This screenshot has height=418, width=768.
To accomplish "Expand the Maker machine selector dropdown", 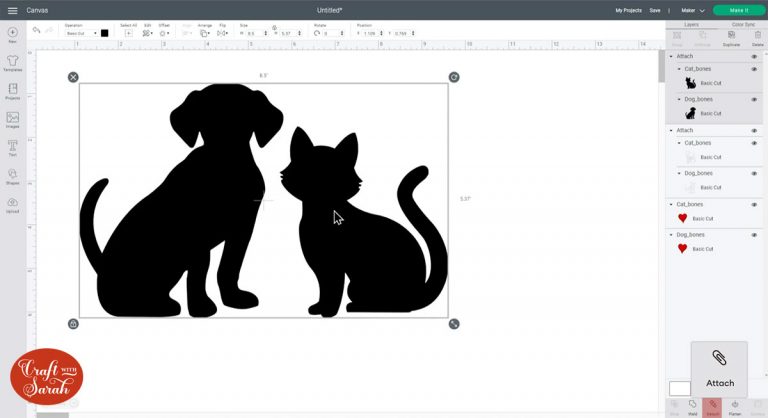I will (694, 10).
